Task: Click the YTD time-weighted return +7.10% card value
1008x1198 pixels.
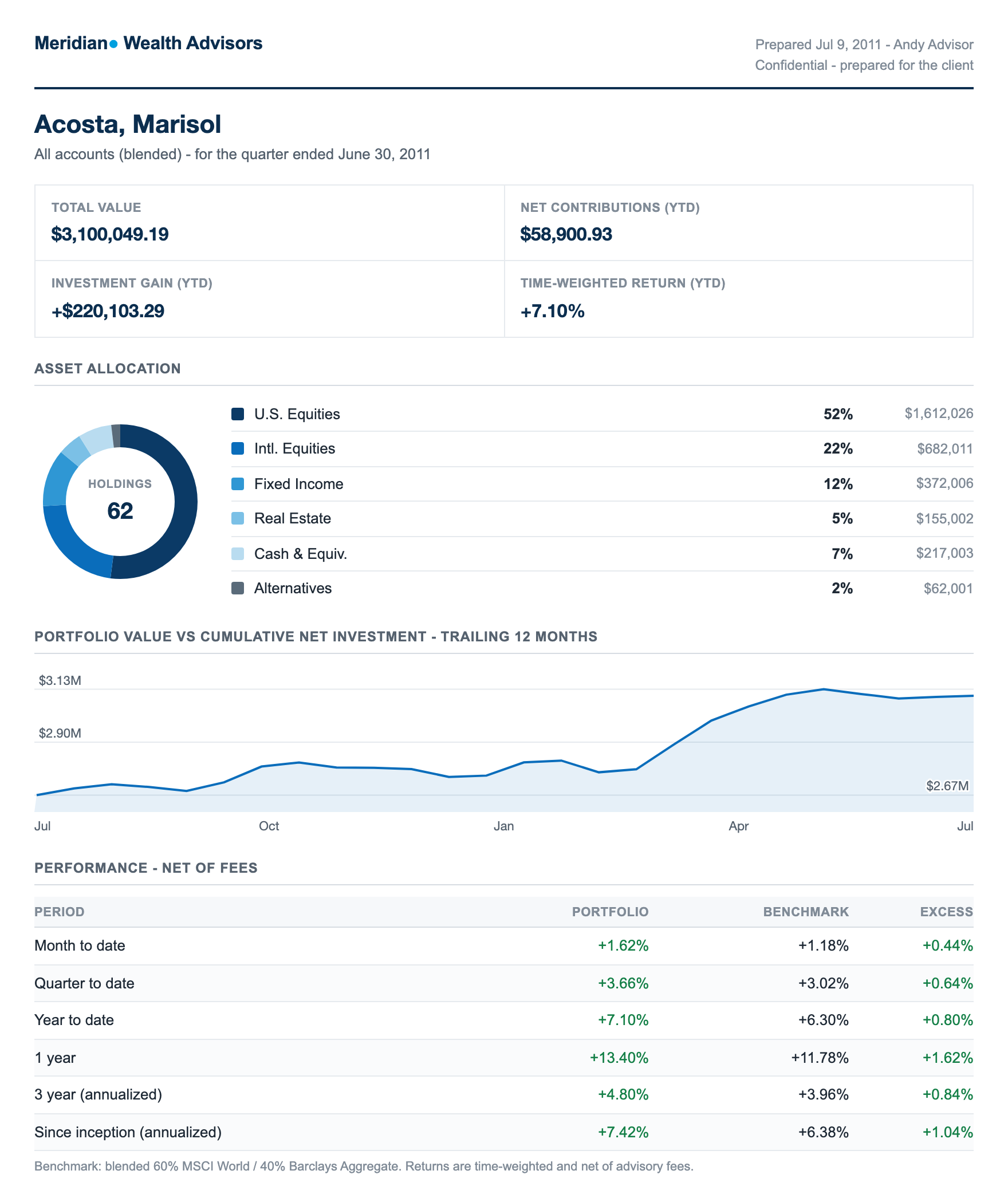Action: [x=552, y=311]
